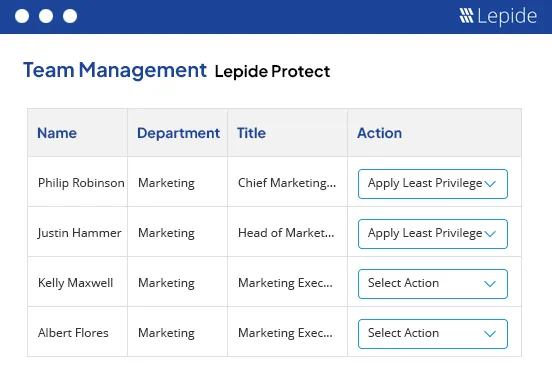This screenshot has height=380, width=552.
Task: Click the Lepide logo icon
Action: 466,15
